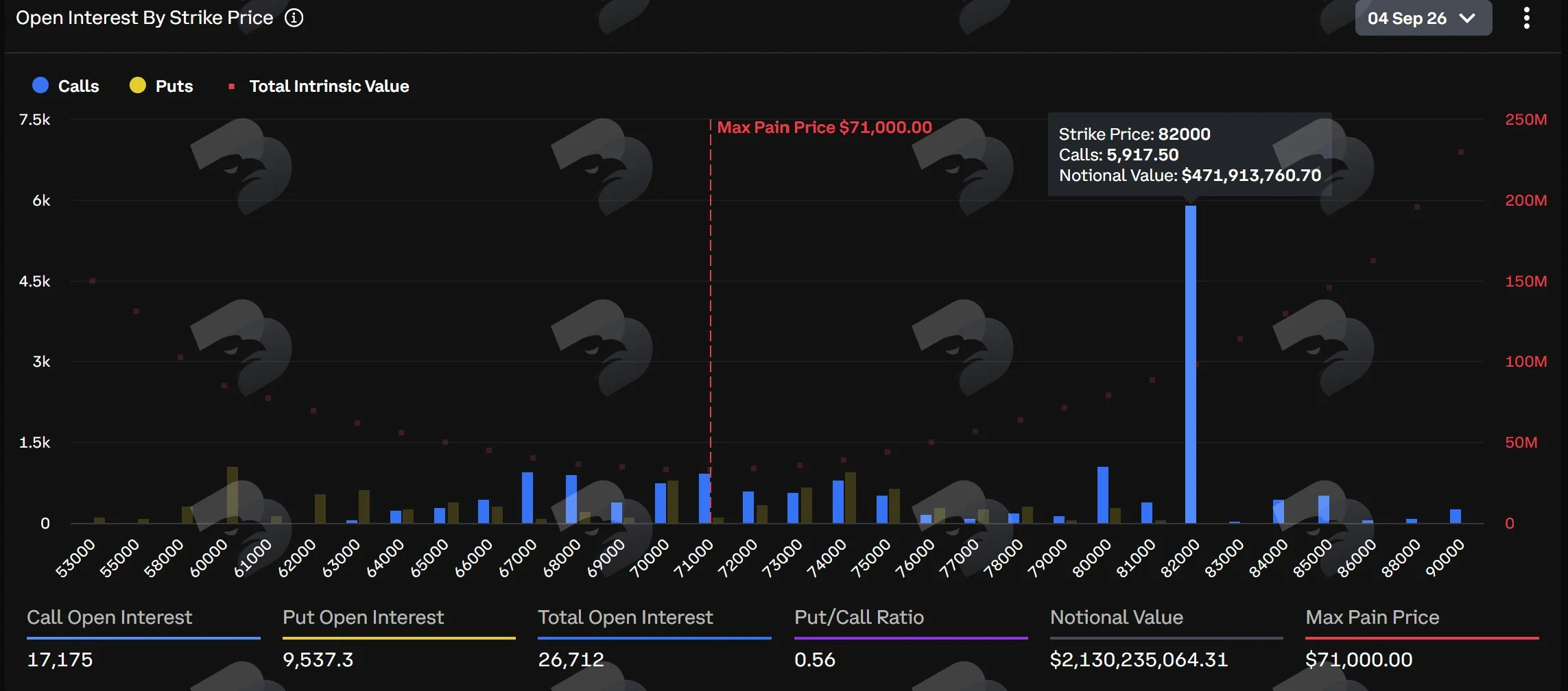The image size is (1568, 691).
Task: Click the red '250M' label on the right axis
Action: [1525, 120]
